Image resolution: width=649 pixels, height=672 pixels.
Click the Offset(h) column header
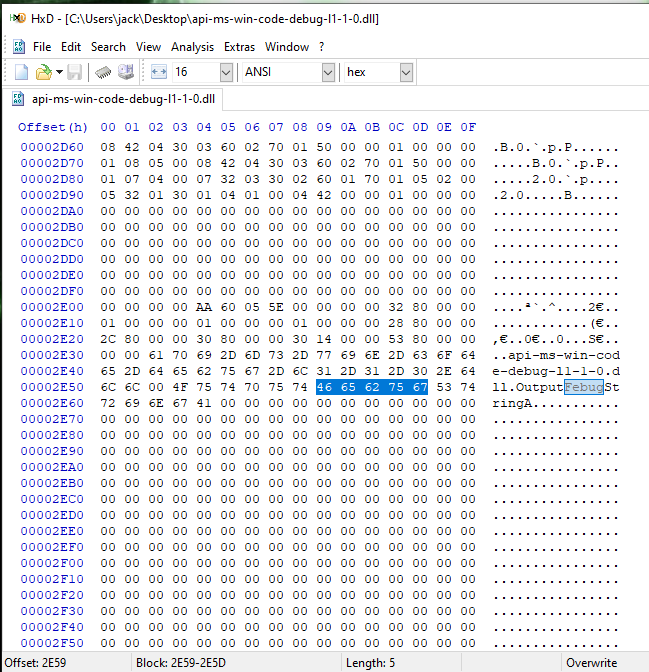(x=53, y=127)
